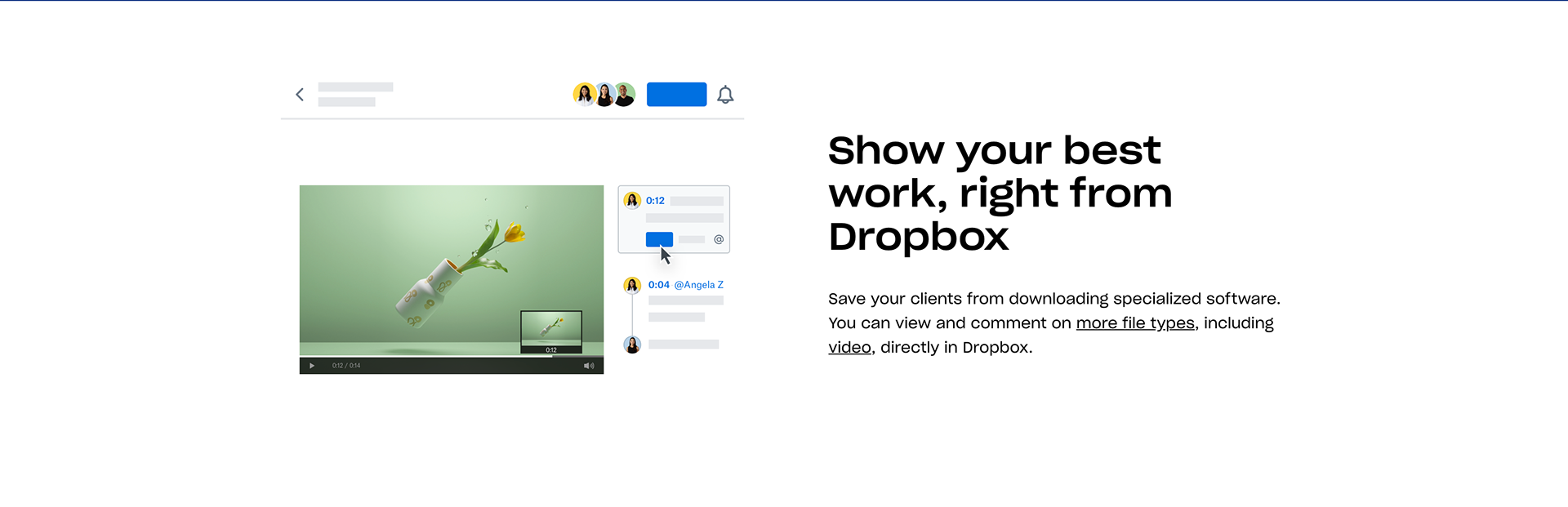The image size is (1568, 507).
Task: Mute the video with speaker icon
Action: pos(589,366)
